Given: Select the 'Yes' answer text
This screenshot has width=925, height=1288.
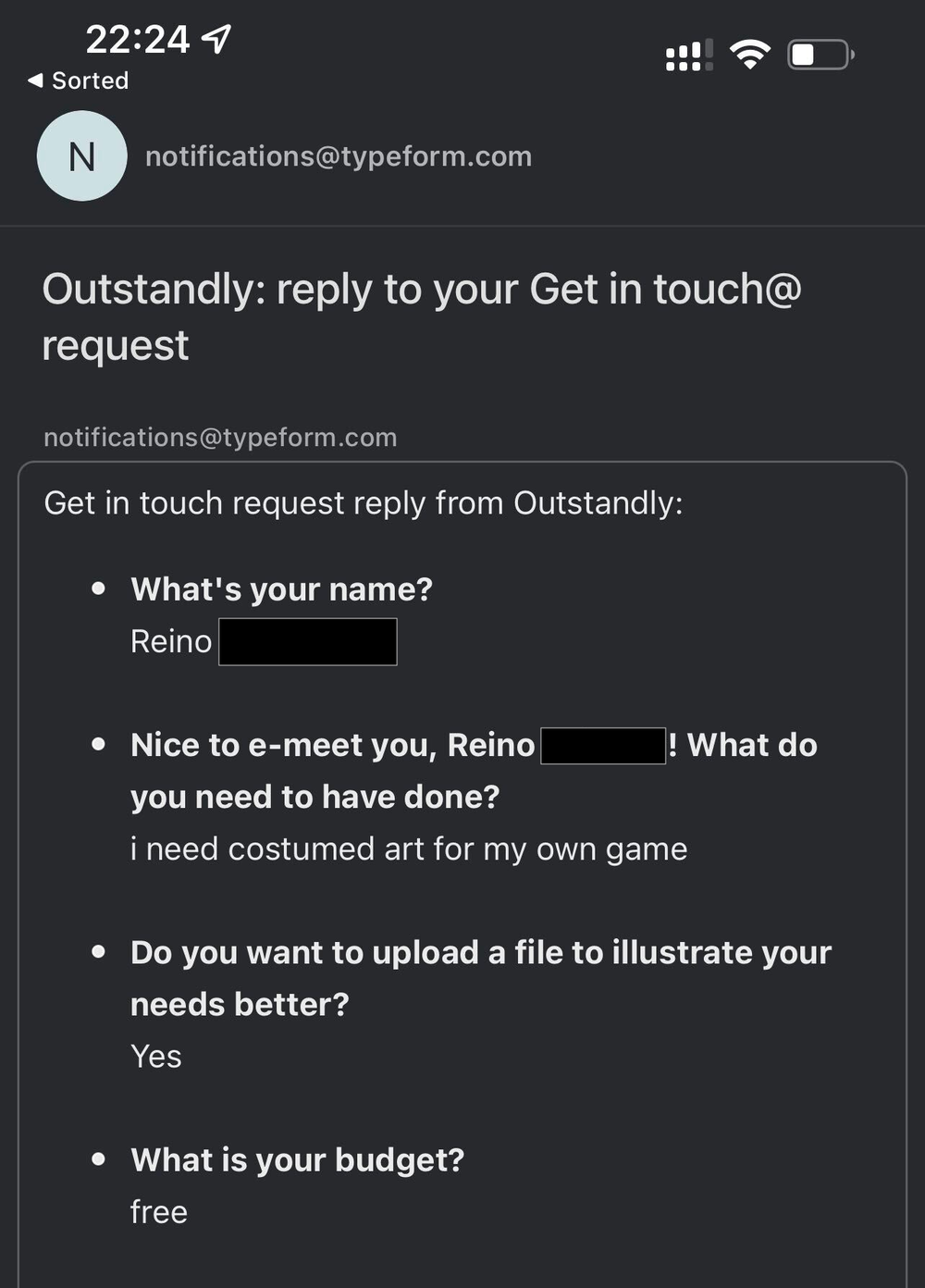Looking at the screenshot, I should click(156, 1057).
